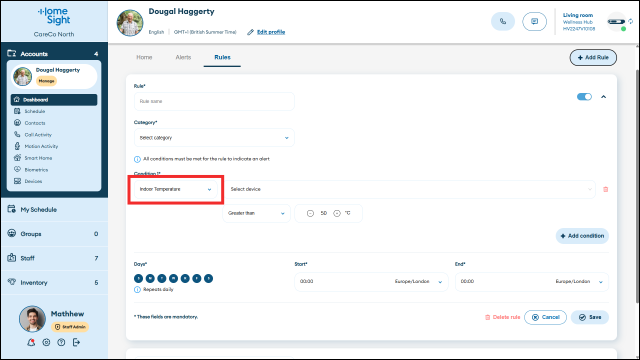Click the Staff Admin badge
640x360 pixels.
pos(70,327)
